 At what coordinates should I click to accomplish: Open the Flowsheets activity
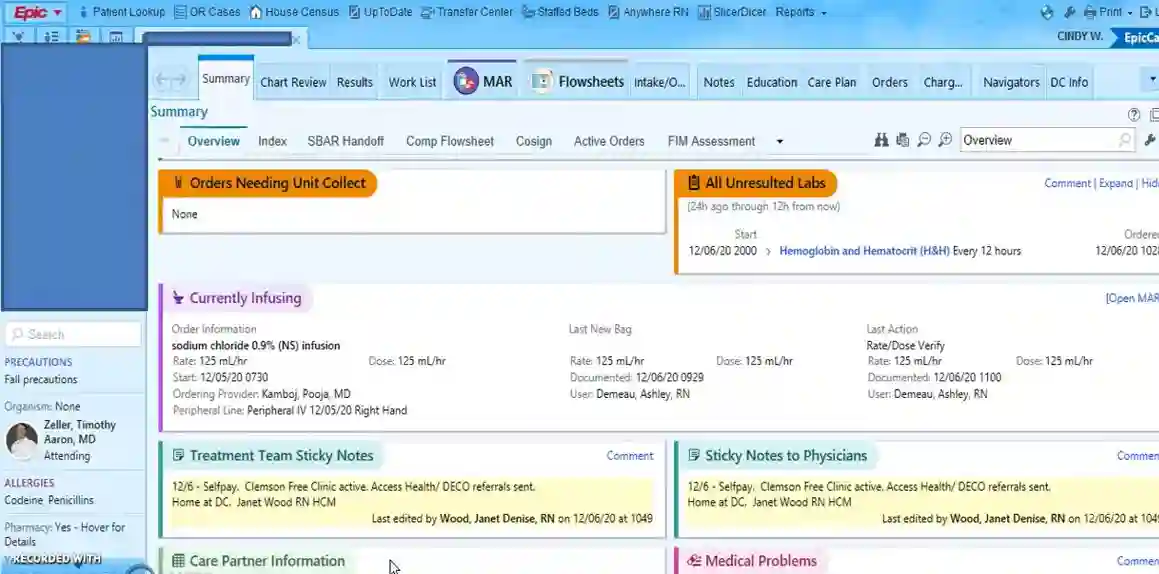577,81
